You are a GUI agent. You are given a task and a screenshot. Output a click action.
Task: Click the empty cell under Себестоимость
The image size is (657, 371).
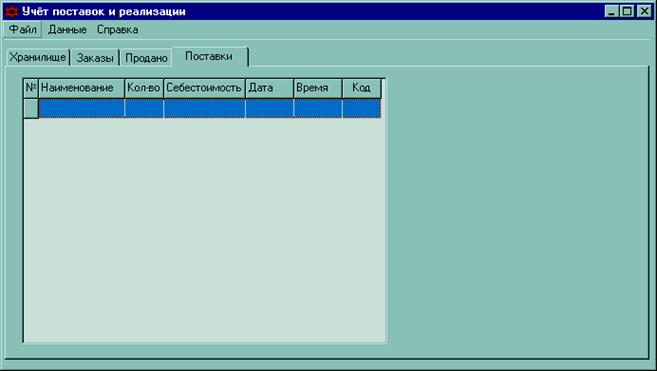coord(204,108)
